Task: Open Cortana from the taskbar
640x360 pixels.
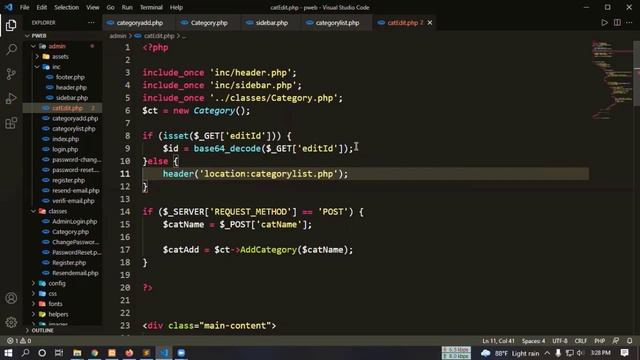Action: (42, 353)
